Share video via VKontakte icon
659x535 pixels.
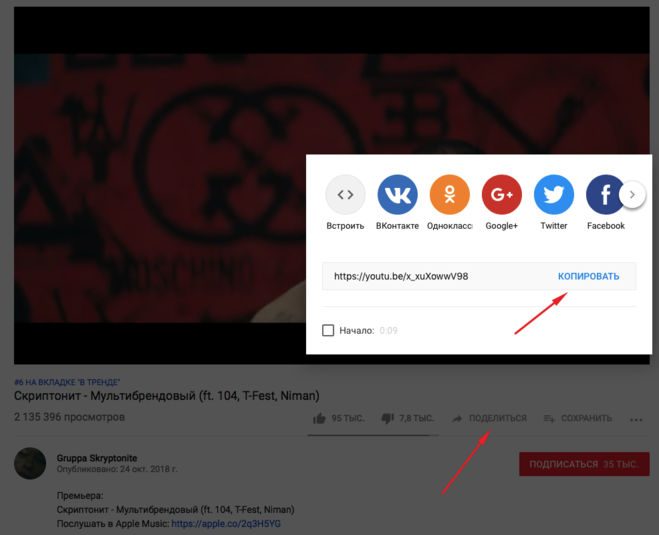point(397,195)
